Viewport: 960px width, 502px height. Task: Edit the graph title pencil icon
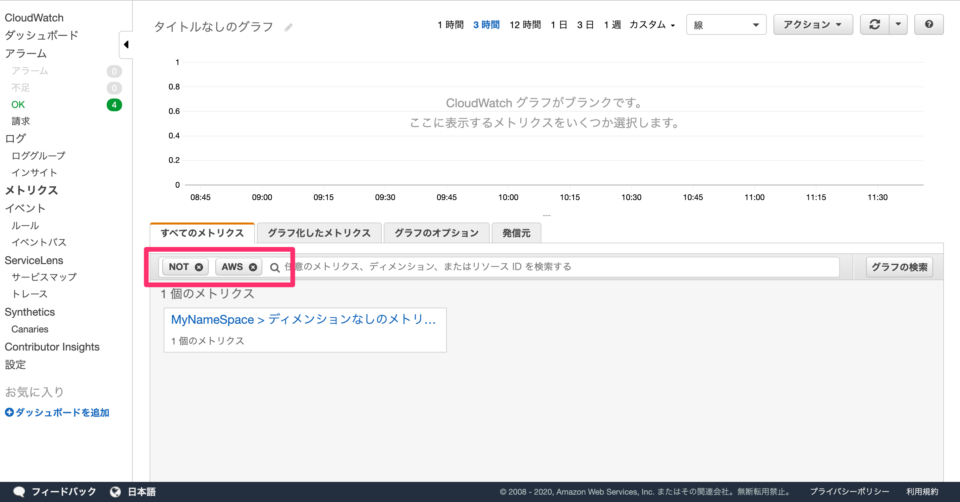pyautogui.click(x=288, y=27)
